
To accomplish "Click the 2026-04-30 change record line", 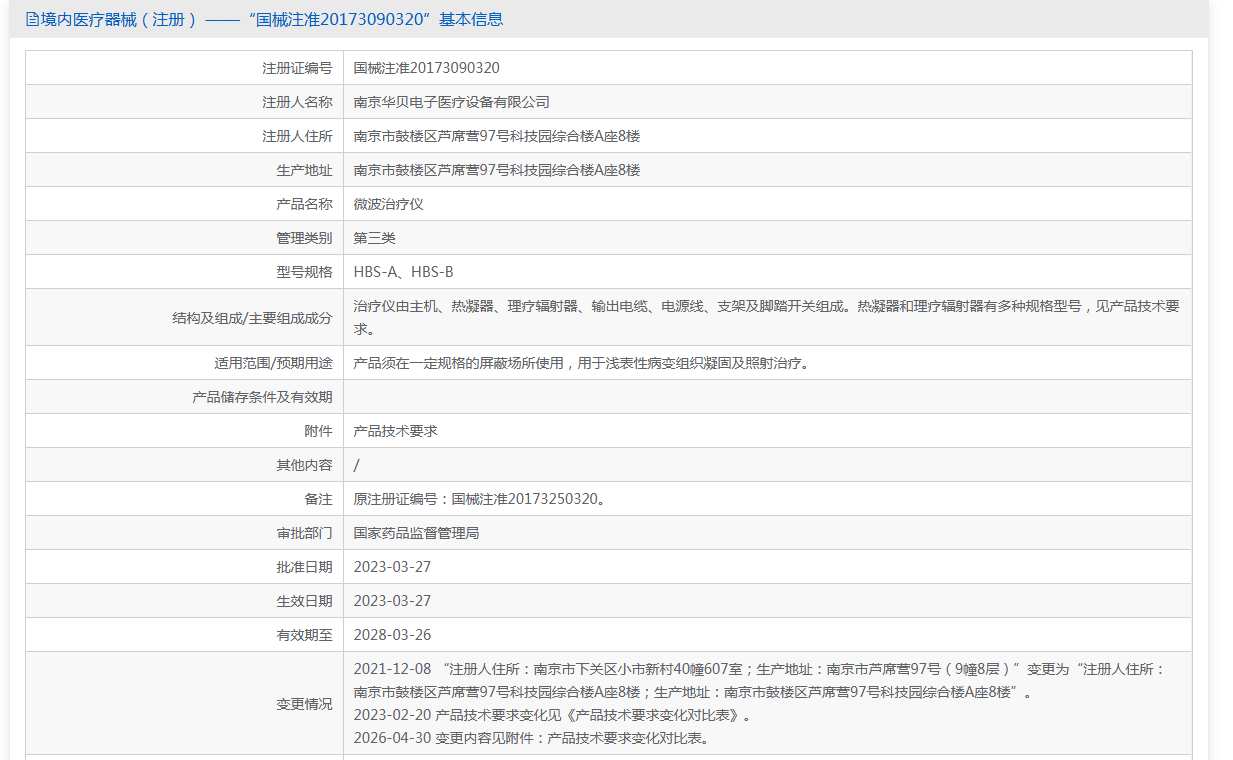I will pos(532,739).
